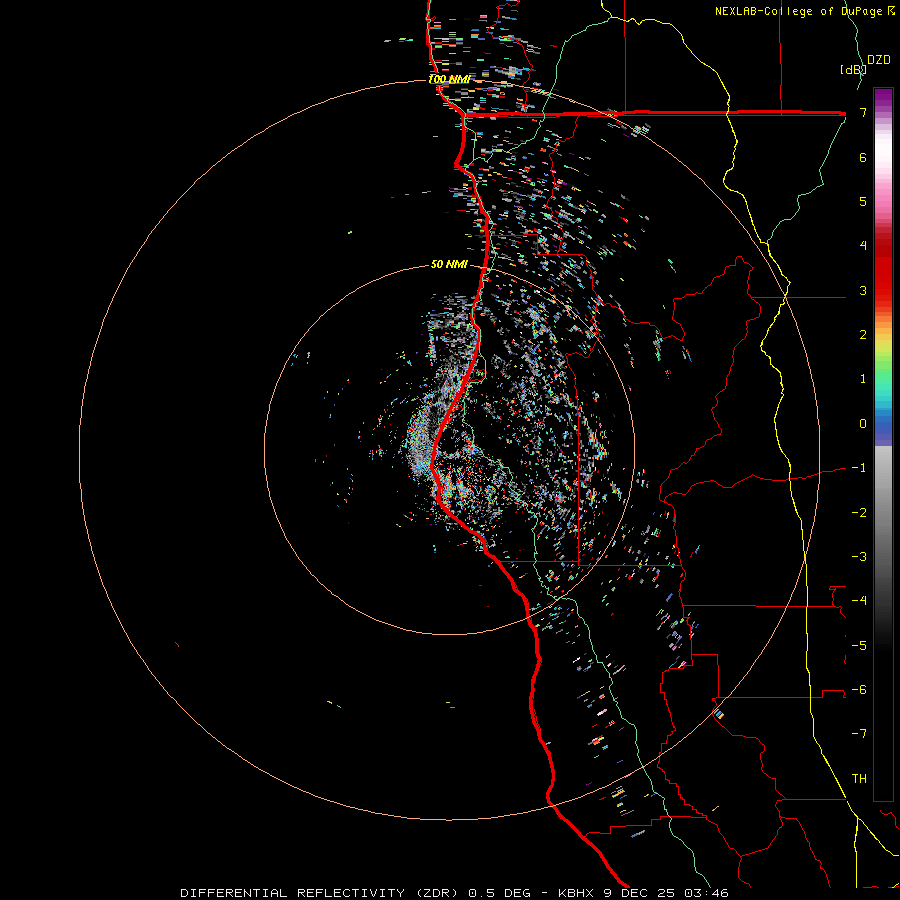
Task: Click the 3 value on color scale
Action: click(863, 290)
